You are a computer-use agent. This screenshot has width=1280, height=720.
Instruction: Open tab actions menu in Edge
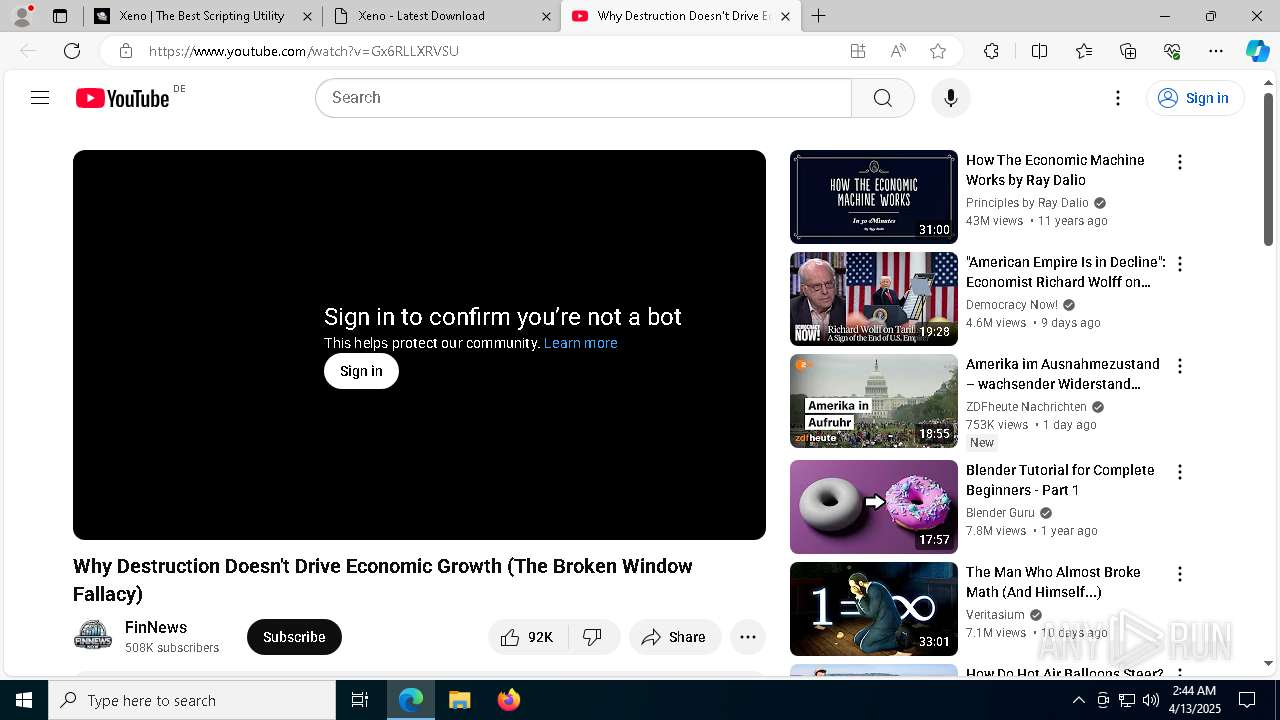(x=60, y=16)
